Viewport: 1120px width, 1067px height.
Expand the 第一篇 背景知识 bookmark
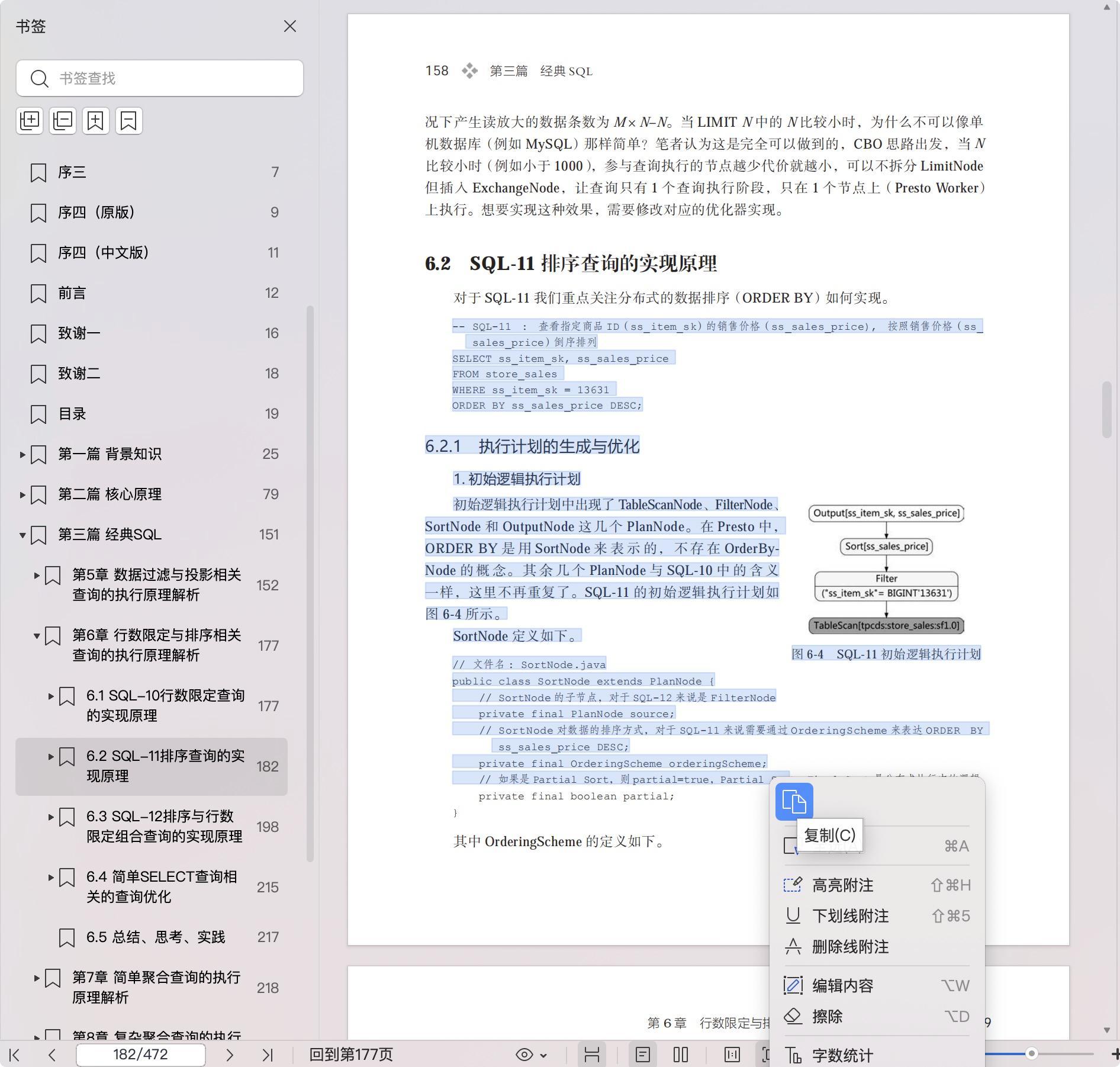(22, 455)
